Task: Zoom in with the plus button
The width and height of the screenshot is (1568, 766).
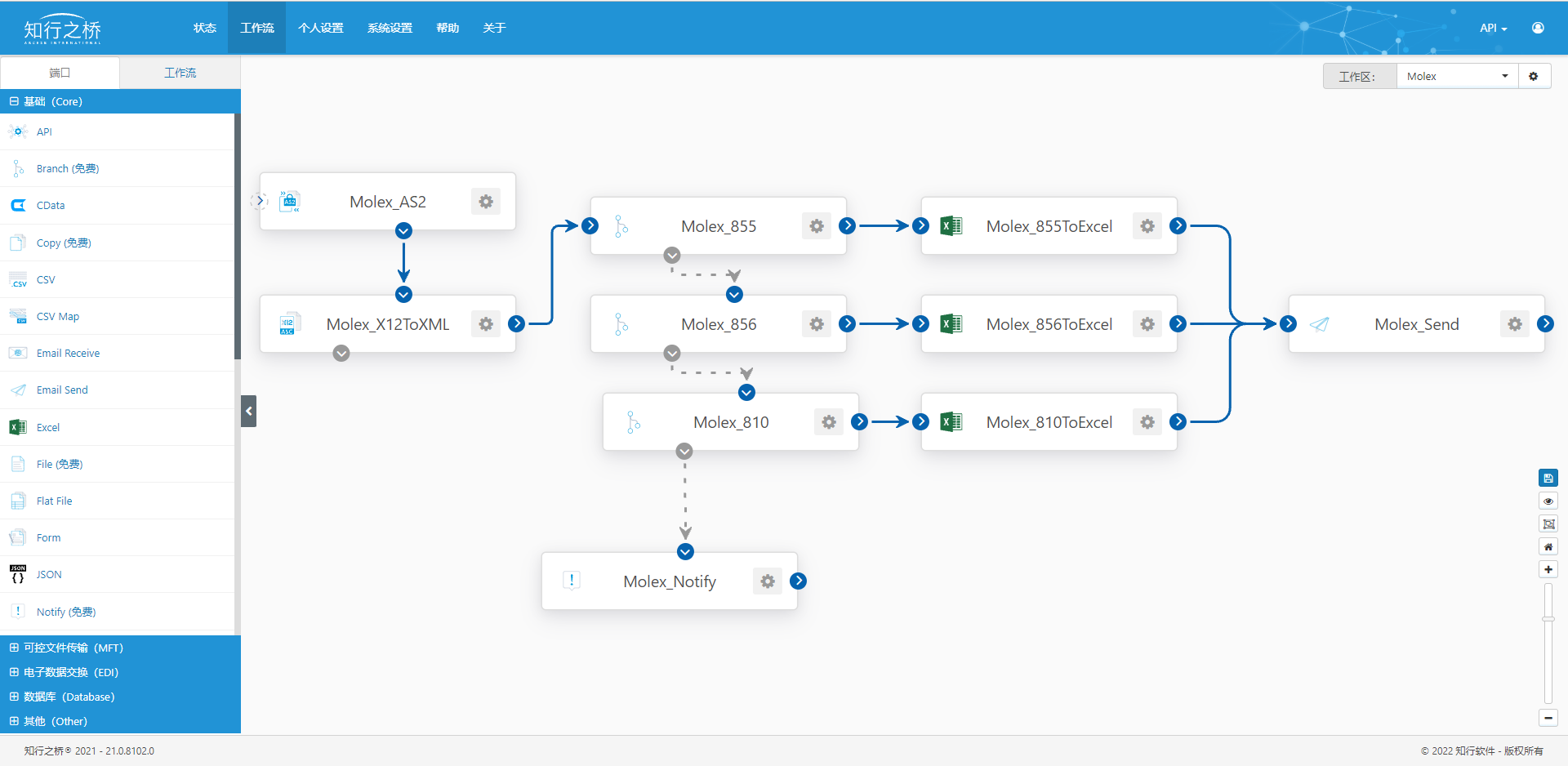Action: tap(1548, 569)
